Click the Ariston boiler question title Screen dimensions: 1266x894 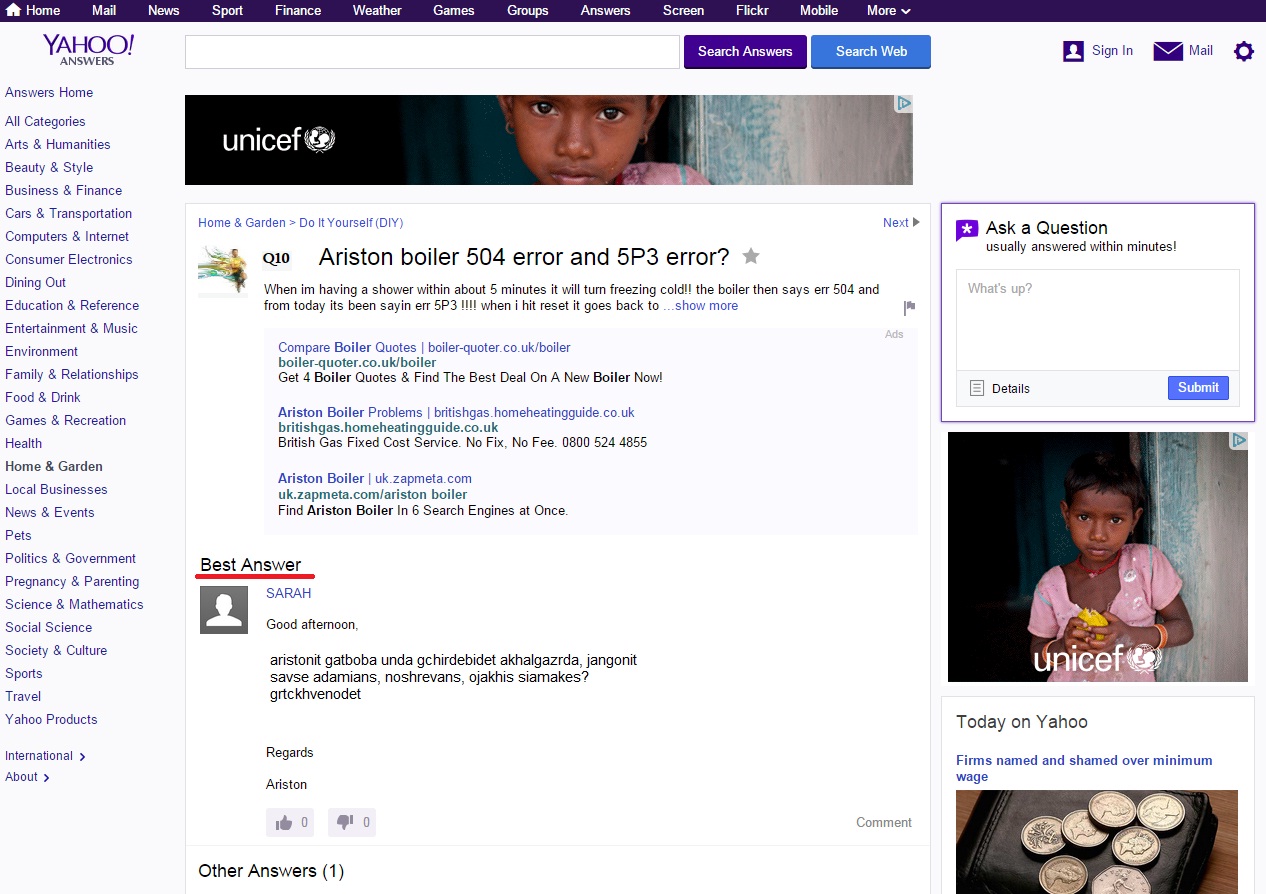pos(524,257)
